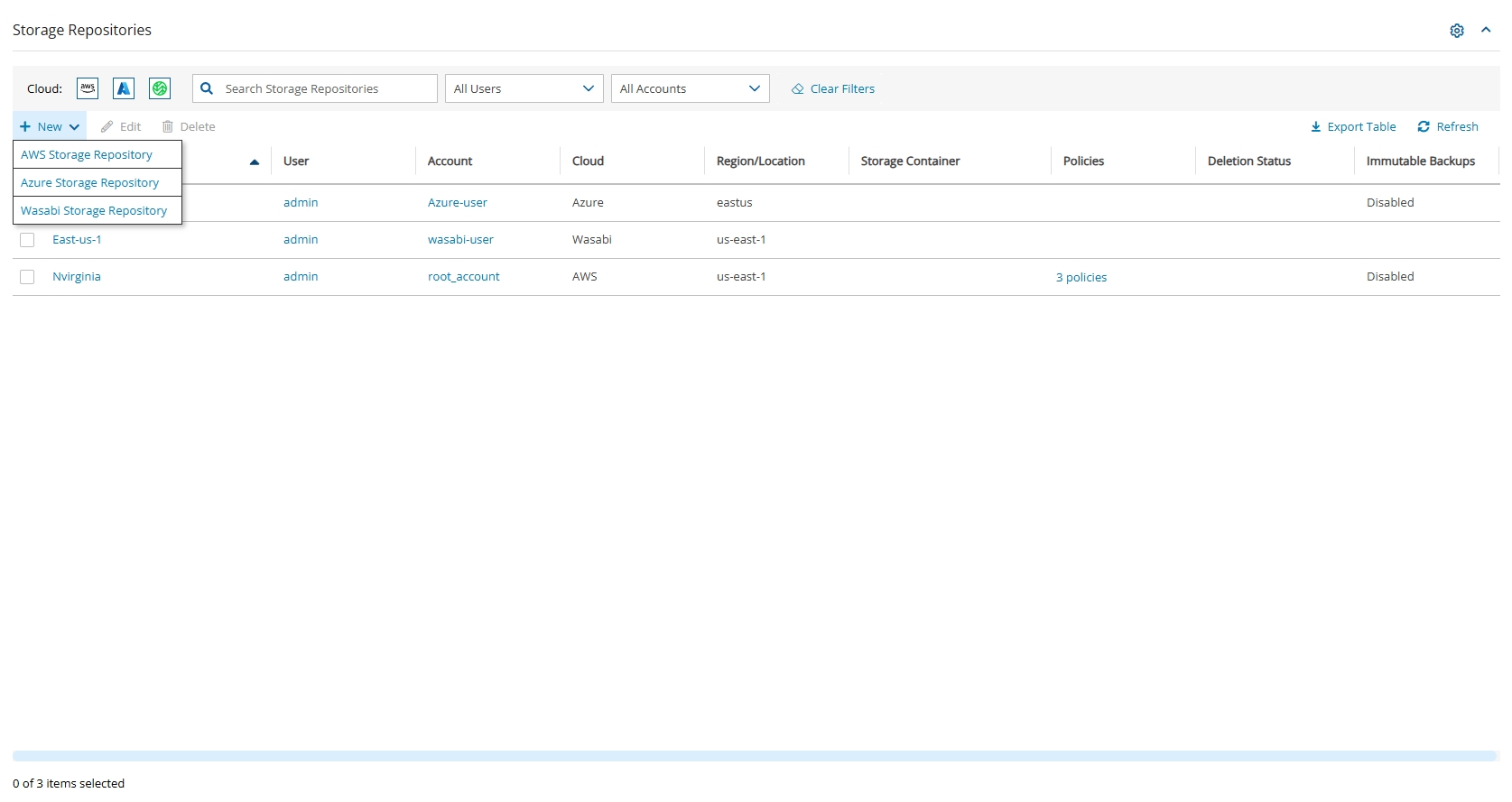Open the settings gear icon
The width and height of the screenshot is (1512, 802).
tap(1457, 31)
